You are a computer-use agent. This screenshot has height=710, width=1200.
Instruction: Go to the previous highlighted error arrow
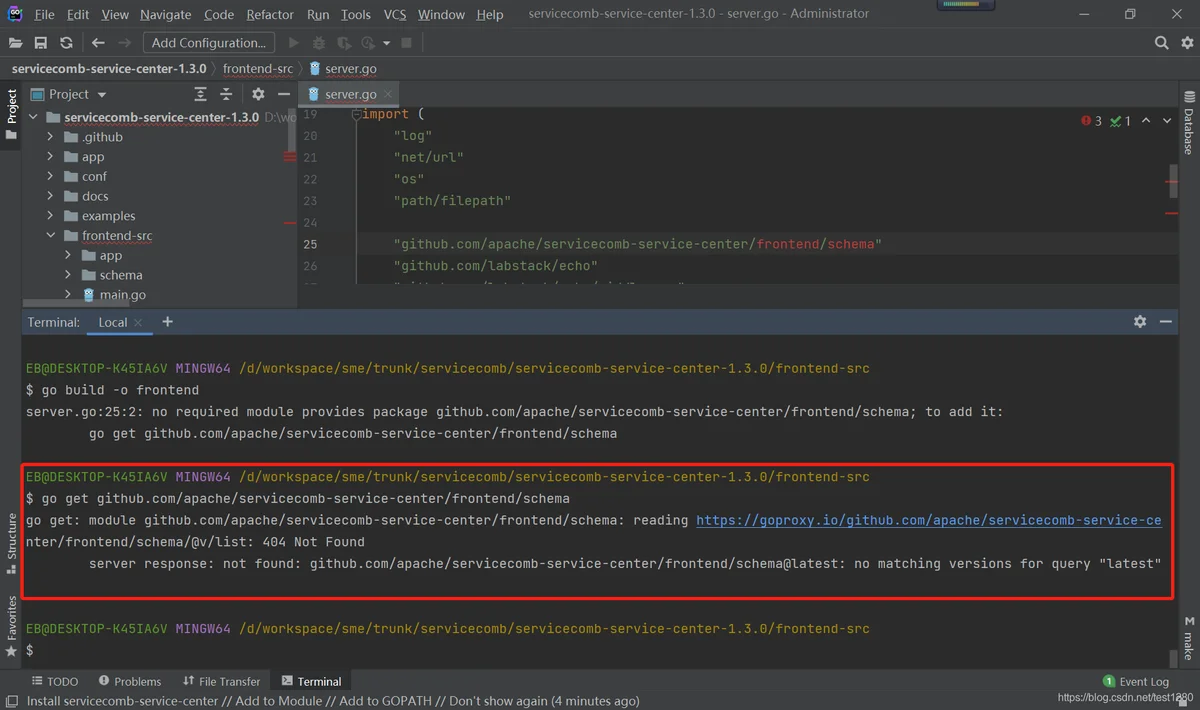pos(1146,121)
